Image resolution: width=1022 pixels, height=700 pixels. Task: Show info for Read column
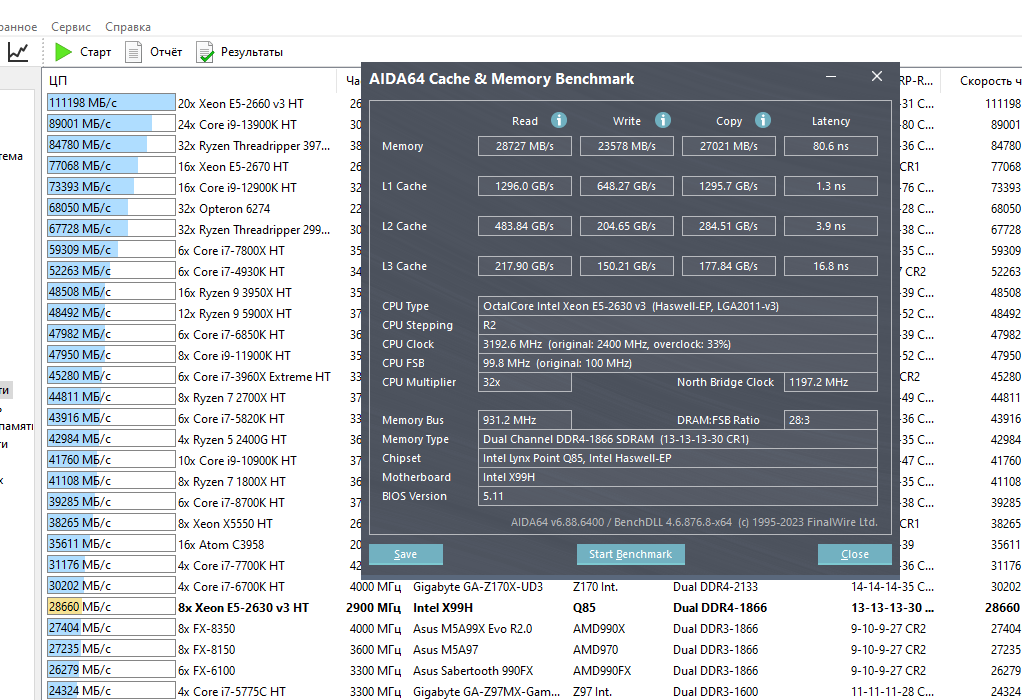tap(559, 120)
